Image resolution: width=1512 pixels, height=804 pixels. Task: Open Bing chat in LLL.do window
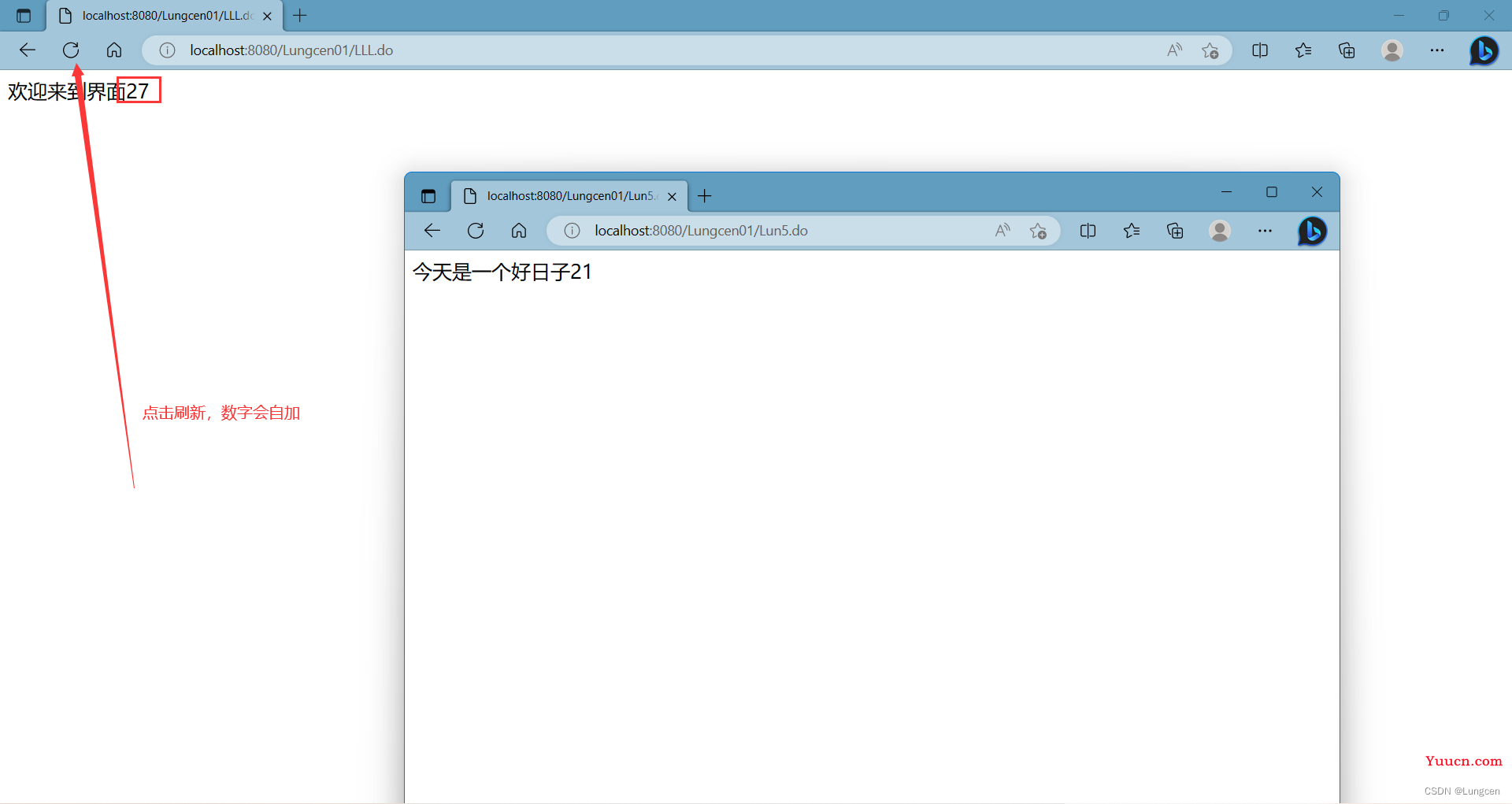tap(1484, 50)
